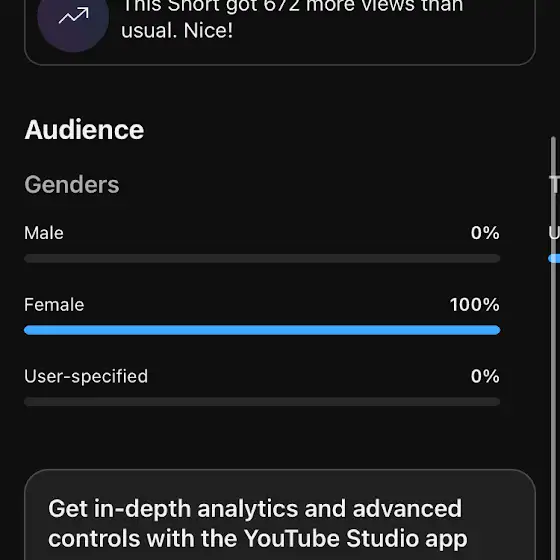Screen dimensions: 560x560
Task: Click the 'usual. Nice!' message text
Action: coord(177,31)
